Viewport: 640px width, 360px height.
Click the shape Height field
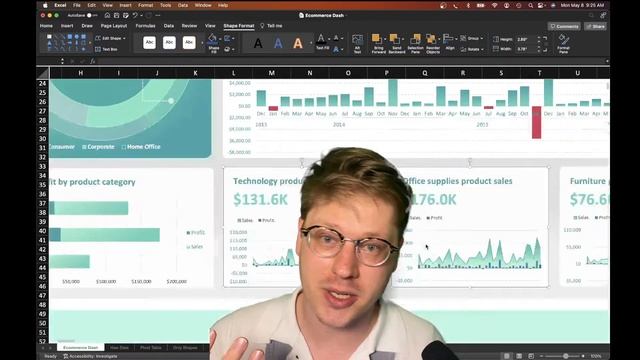526,39
